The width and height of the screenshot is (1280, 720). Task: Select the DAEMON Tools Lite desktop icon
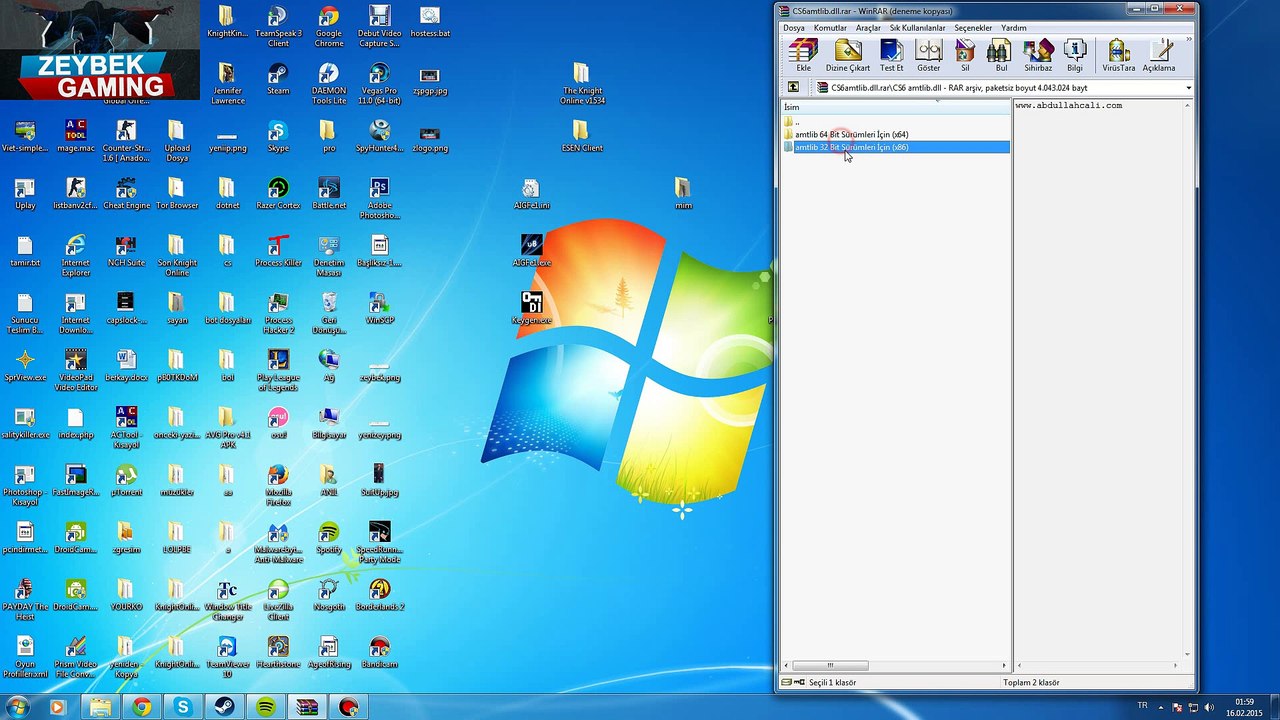click(x=329, y=84)
